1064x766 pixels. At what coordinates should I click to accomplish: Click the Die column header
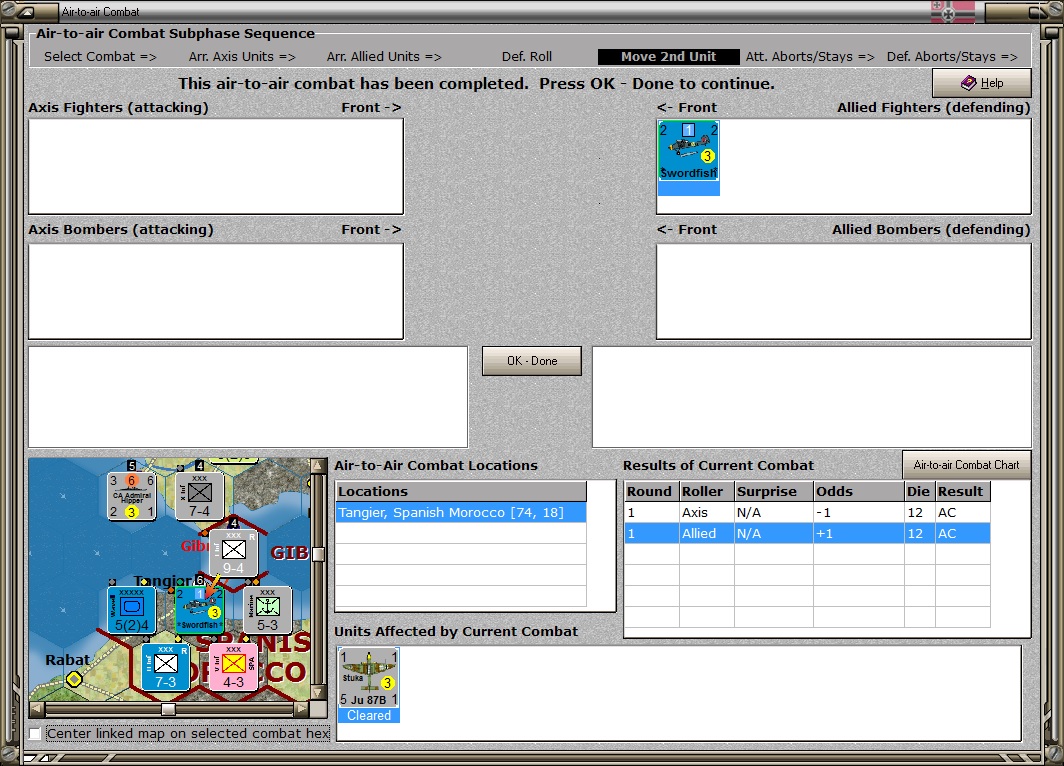919,491
